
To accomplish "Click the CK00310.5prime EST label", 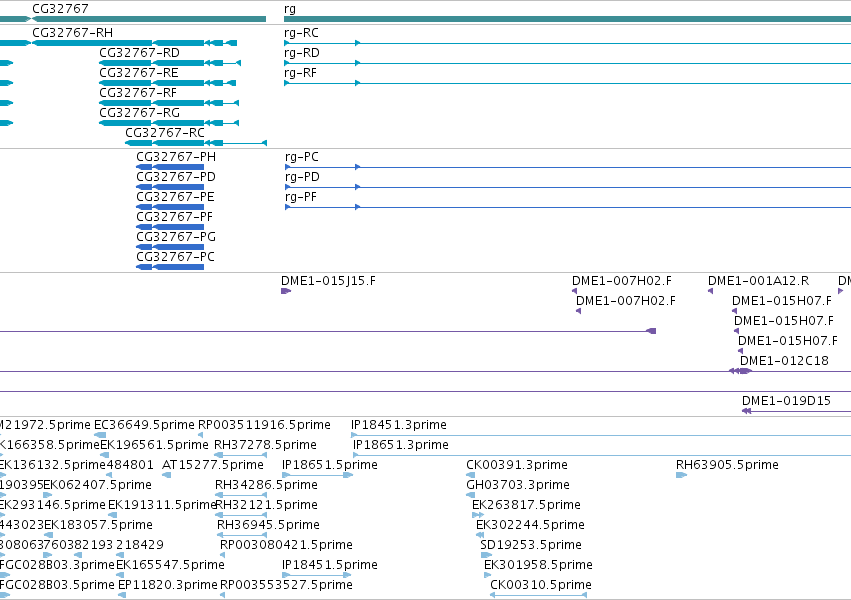I will point(541,585).
